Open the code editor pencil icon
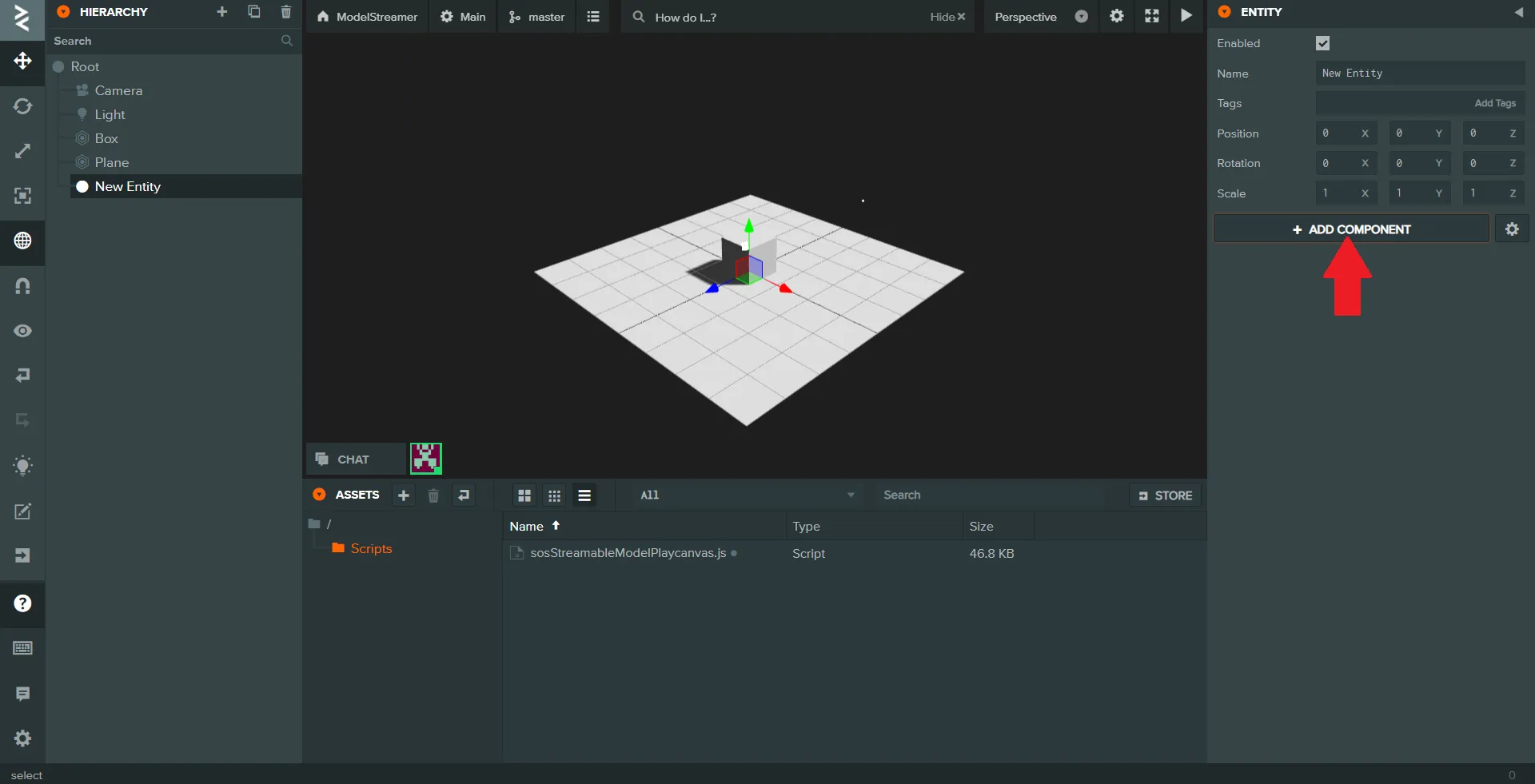The image size is (1535, 784). pos(22,511)
